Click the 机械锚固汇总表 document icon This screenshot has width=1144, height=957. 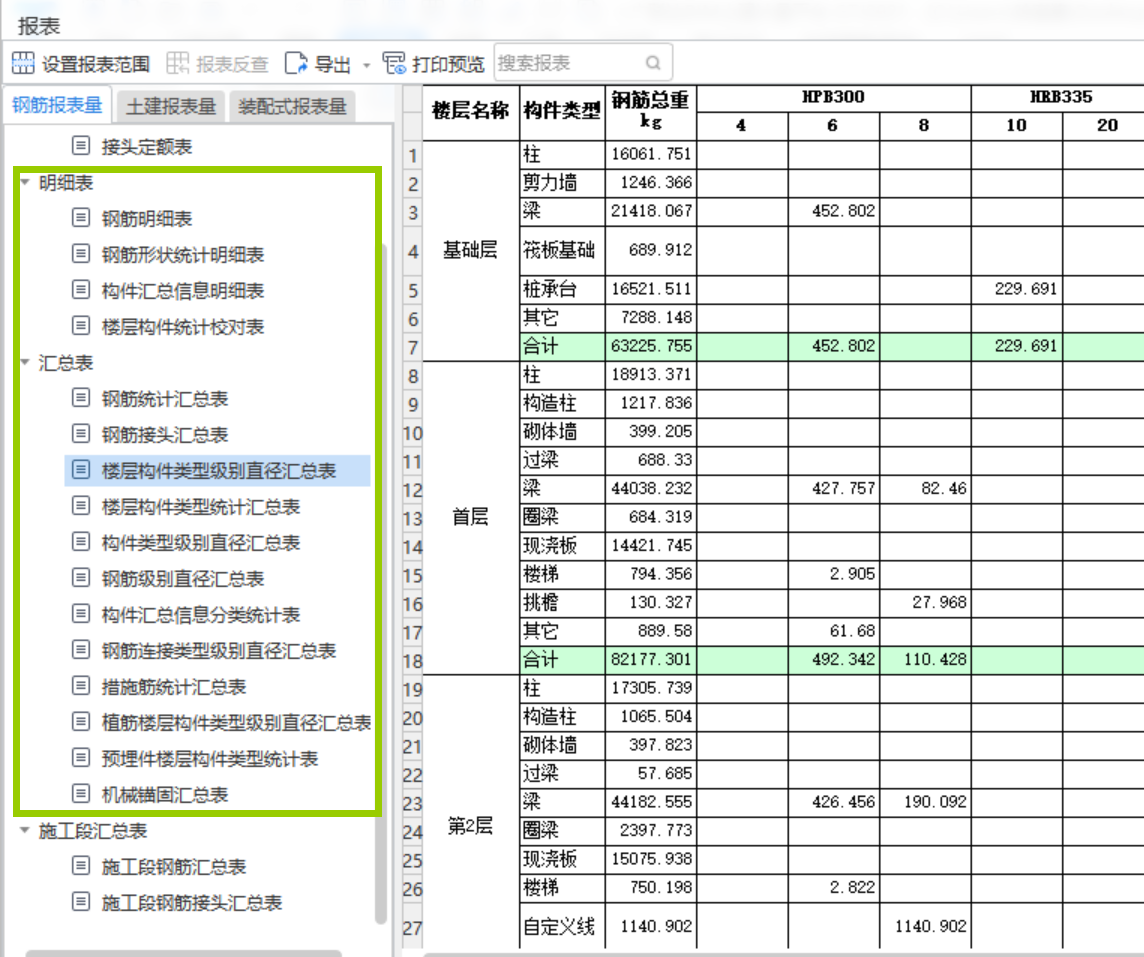point(81,794)
